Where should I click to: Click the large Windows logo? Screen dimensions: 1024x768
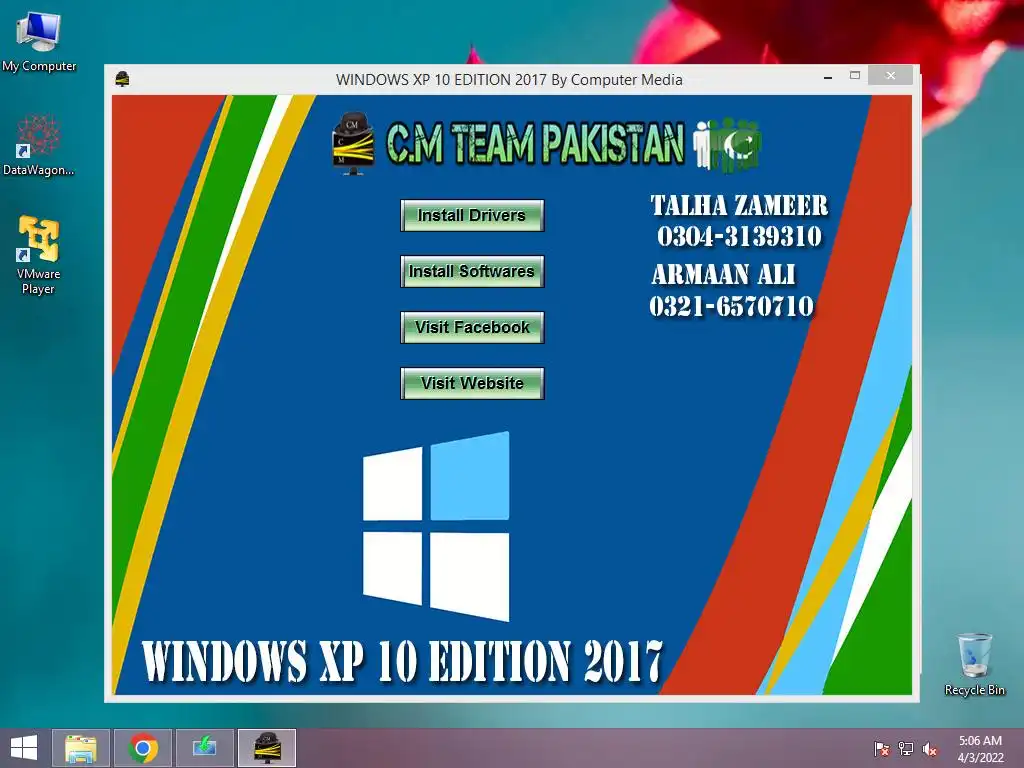(x=436, y=526)
